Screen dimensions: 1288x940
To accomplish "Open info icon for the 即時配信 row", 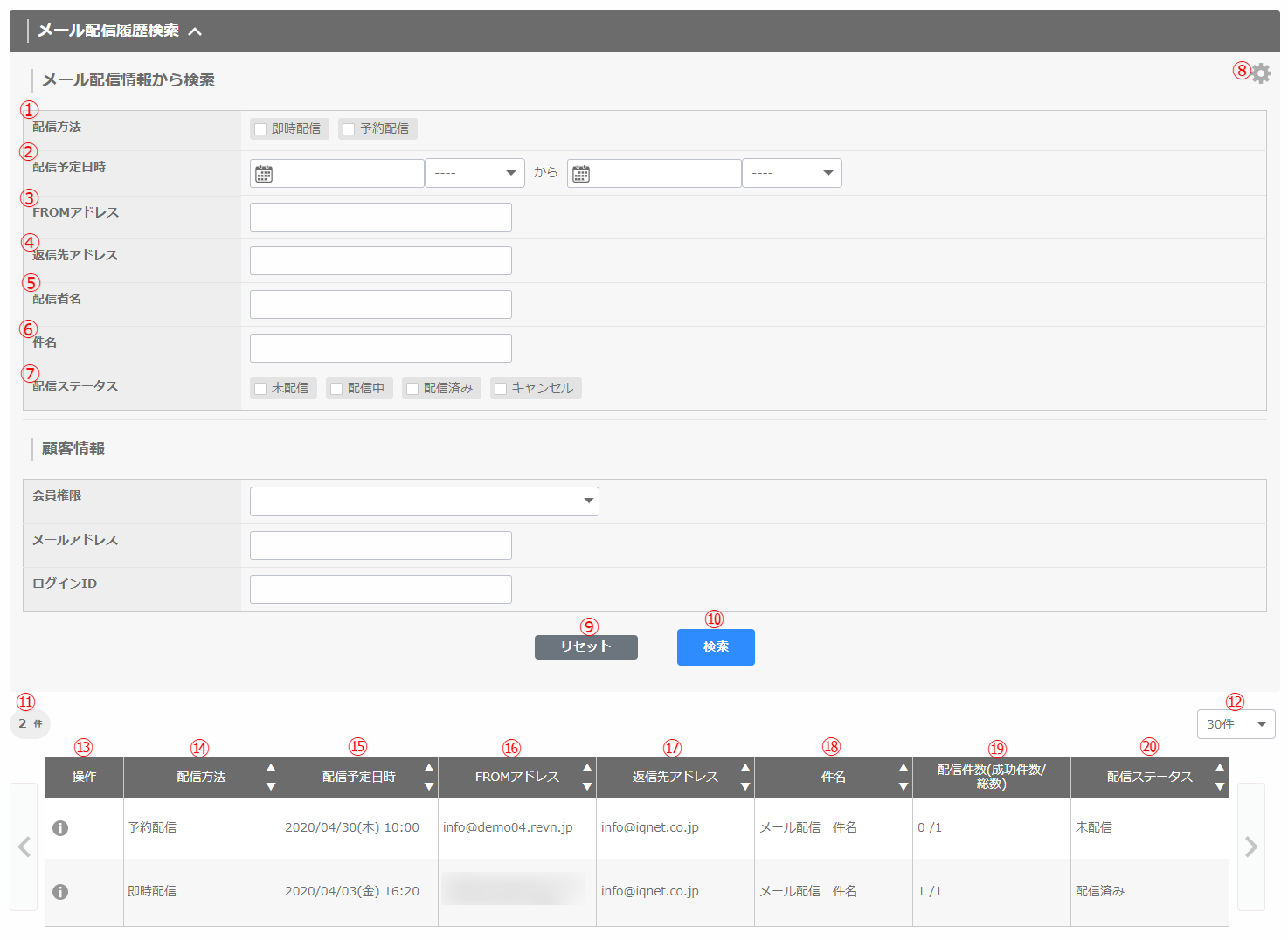I will click(x=60, y=892).
